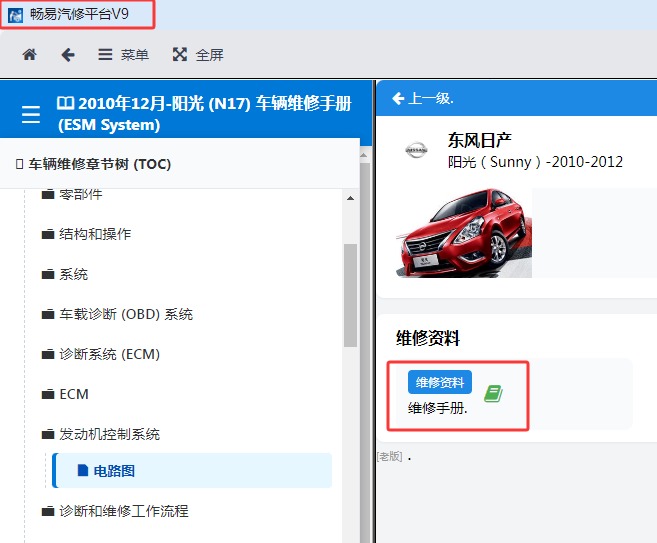Click the book icon beside manual title
This screenshot has width=657, height=543.
[x=65, y=103]
